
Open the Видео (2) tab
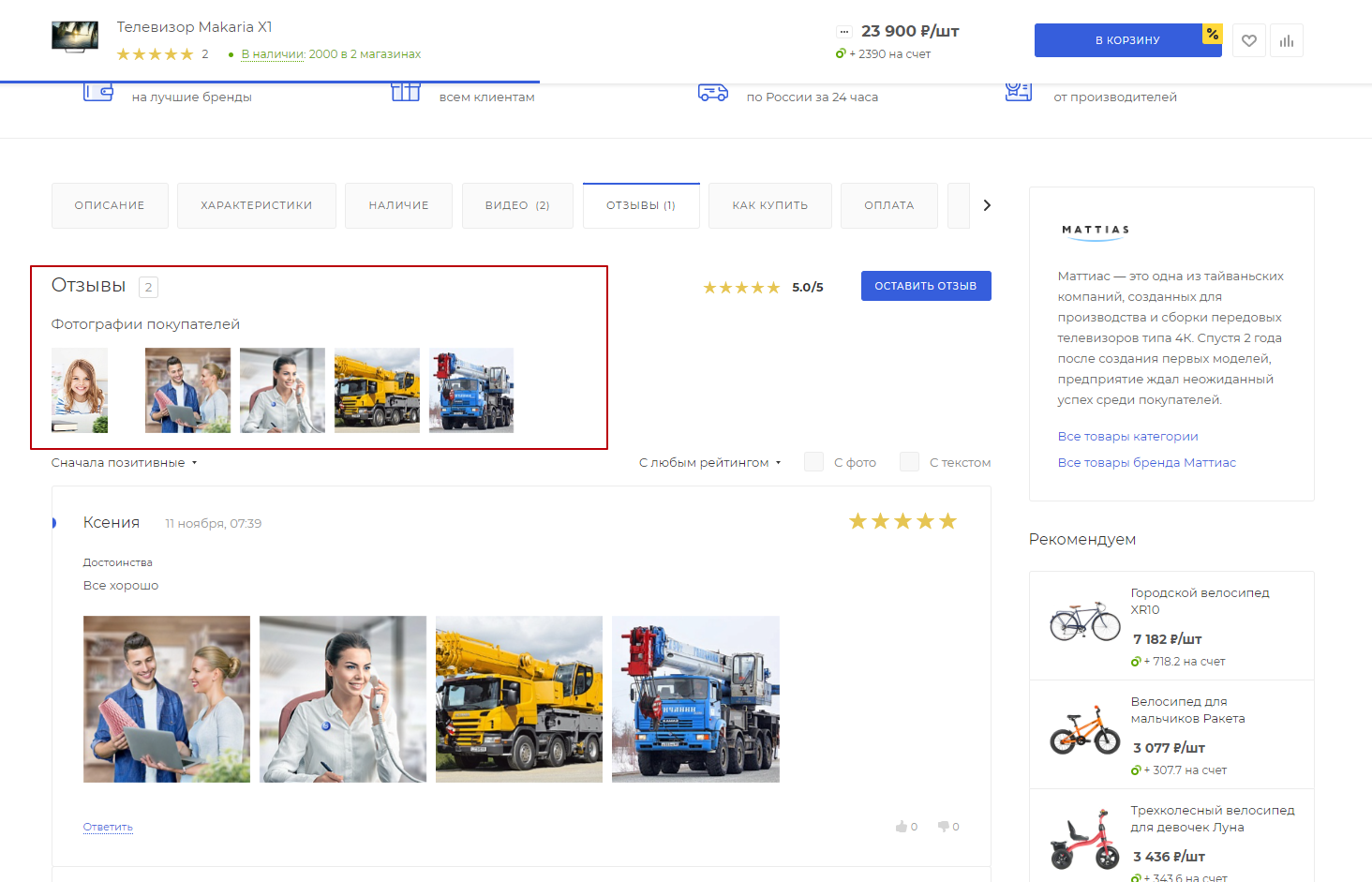click(x=516, y=205)
